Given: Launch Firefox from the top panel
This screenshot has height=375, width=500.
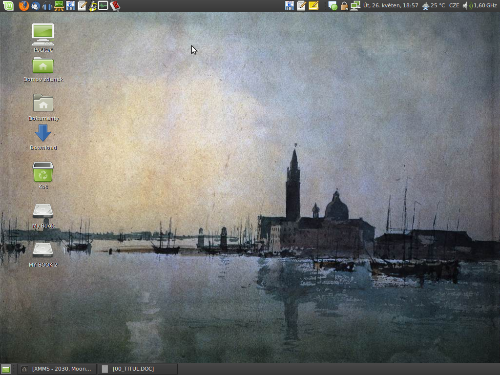Looking at the screenshot, I should coord(24,6).
